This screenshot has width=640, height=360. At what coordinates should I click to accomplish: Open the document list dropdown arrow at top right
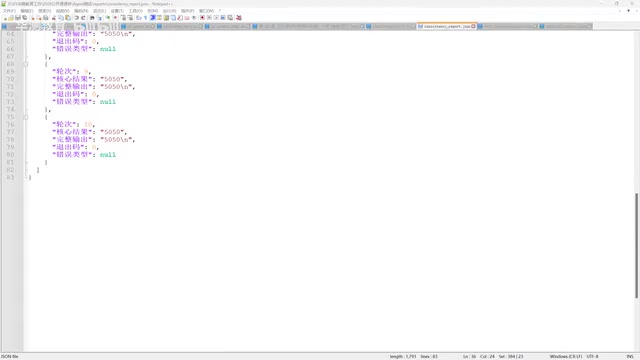629,11
